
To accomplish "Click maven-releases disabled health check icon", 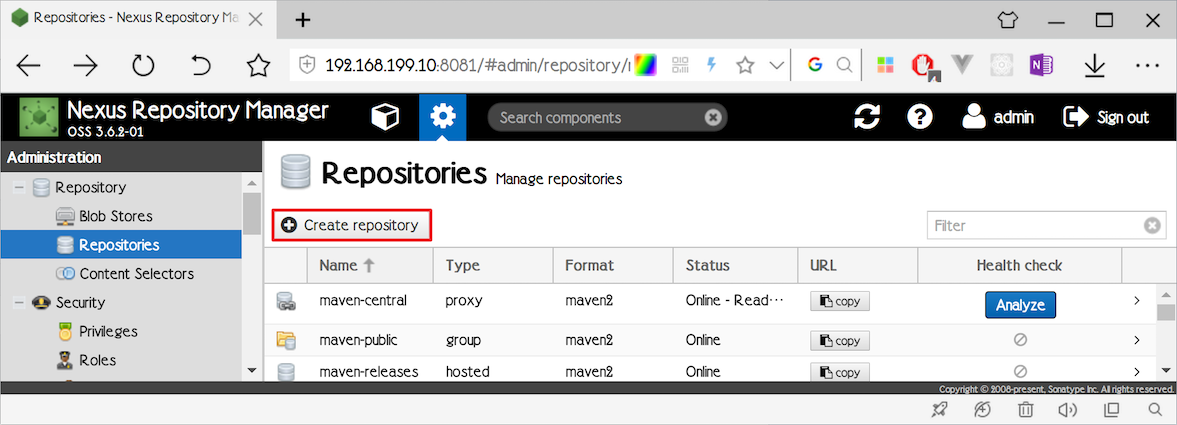I will pyautogui.click(x=1020, y=371).
